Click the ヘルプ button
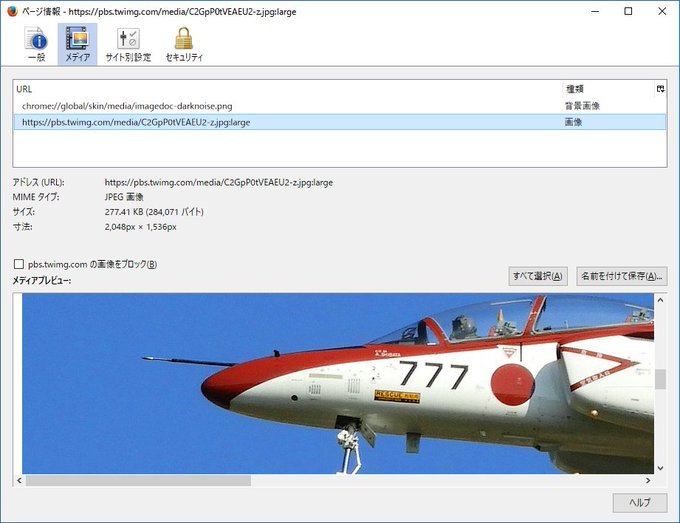This screenshot has width=680, height=523. pos(640,503)
